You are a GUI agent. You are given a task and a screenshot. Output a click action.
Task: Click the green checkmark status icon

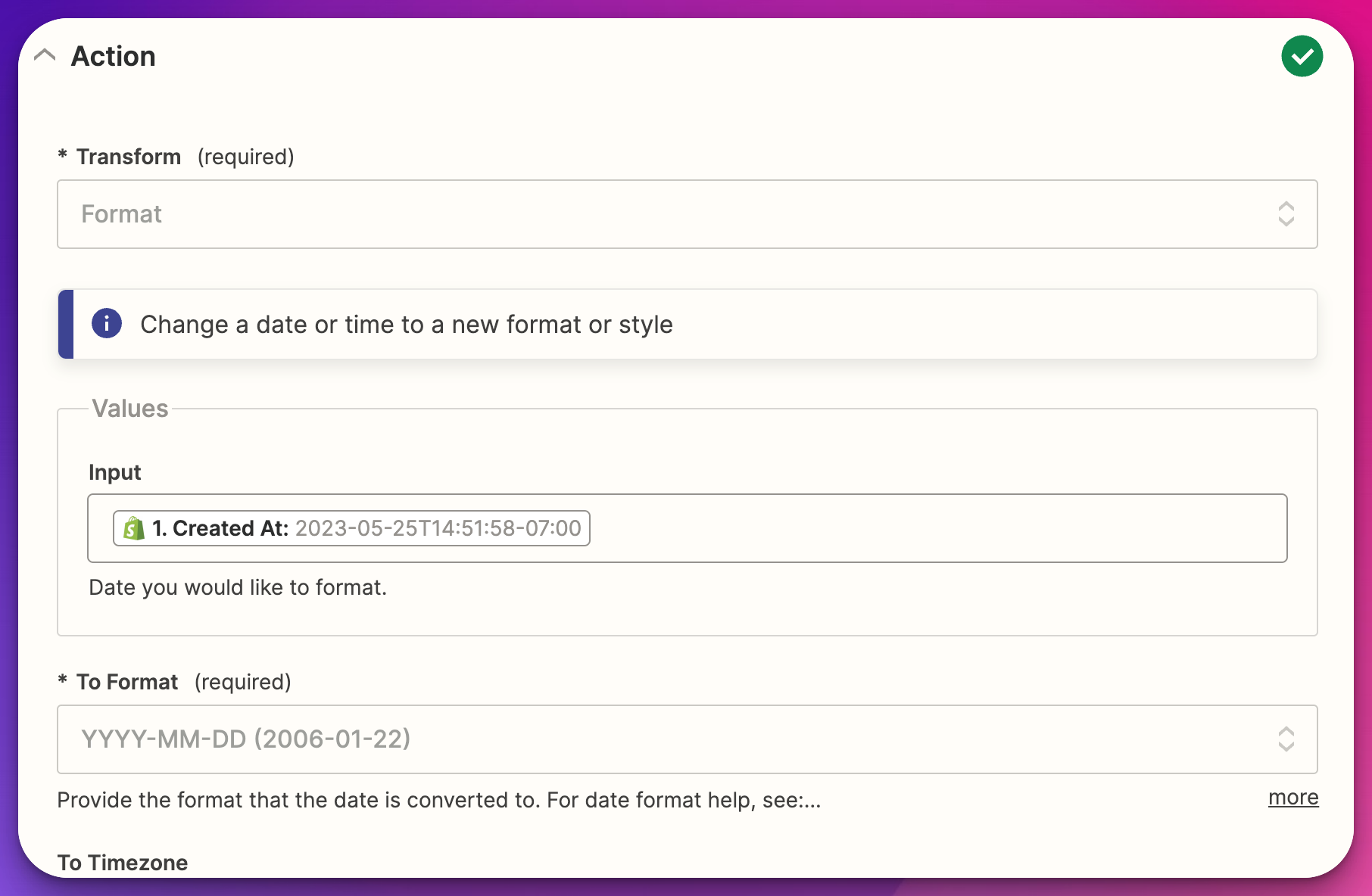(1302, 56)
